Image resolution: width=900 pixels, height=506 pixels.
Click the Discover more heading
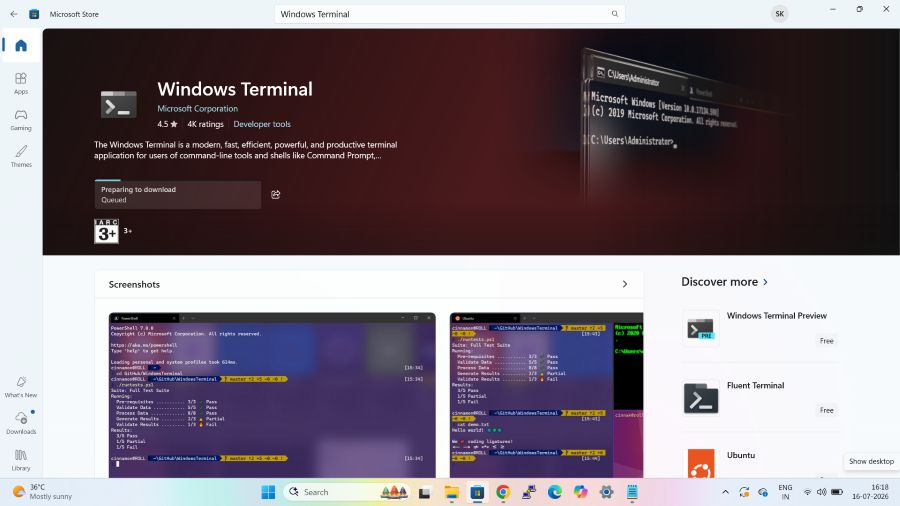tap(719, 282)
